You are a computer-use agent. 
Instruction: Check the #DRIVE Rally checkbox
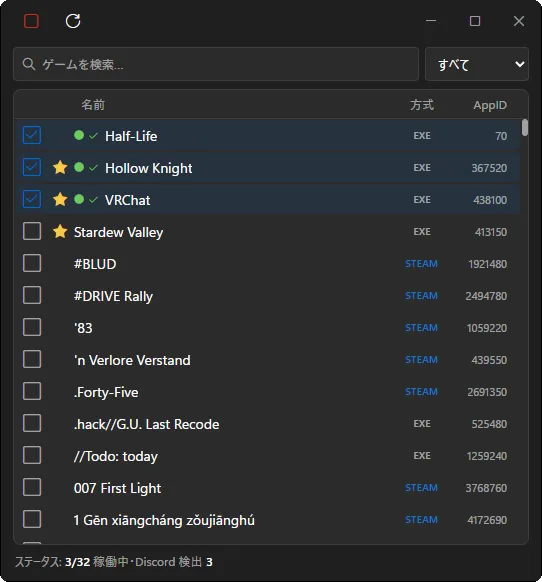pos(32,295)
